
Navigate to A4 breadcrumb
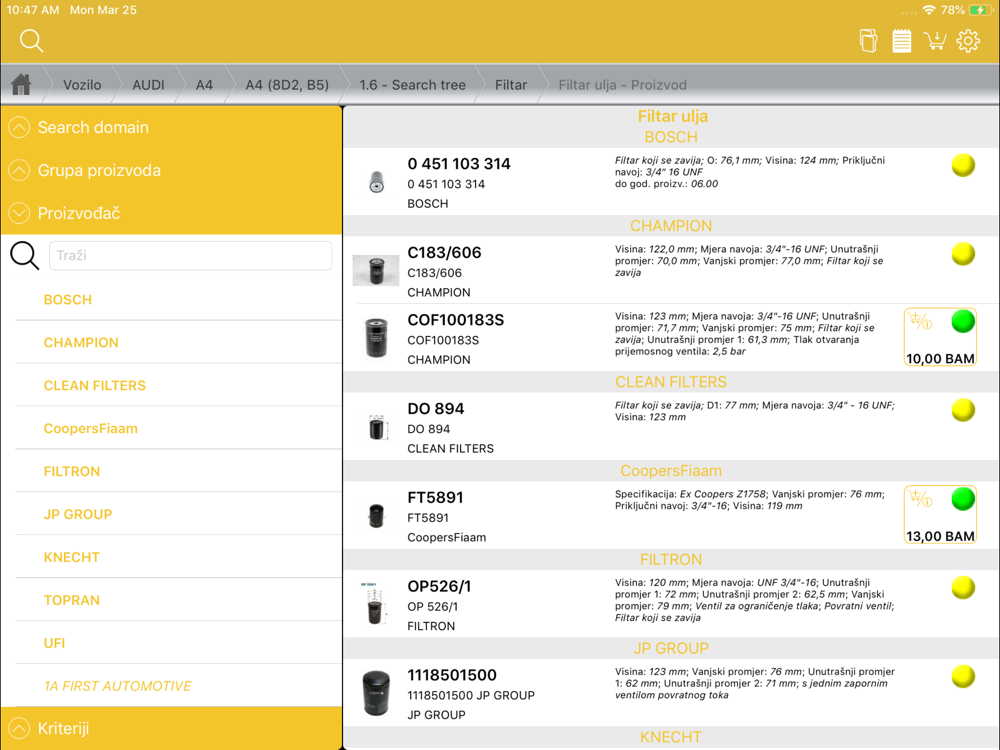(204, 85)
